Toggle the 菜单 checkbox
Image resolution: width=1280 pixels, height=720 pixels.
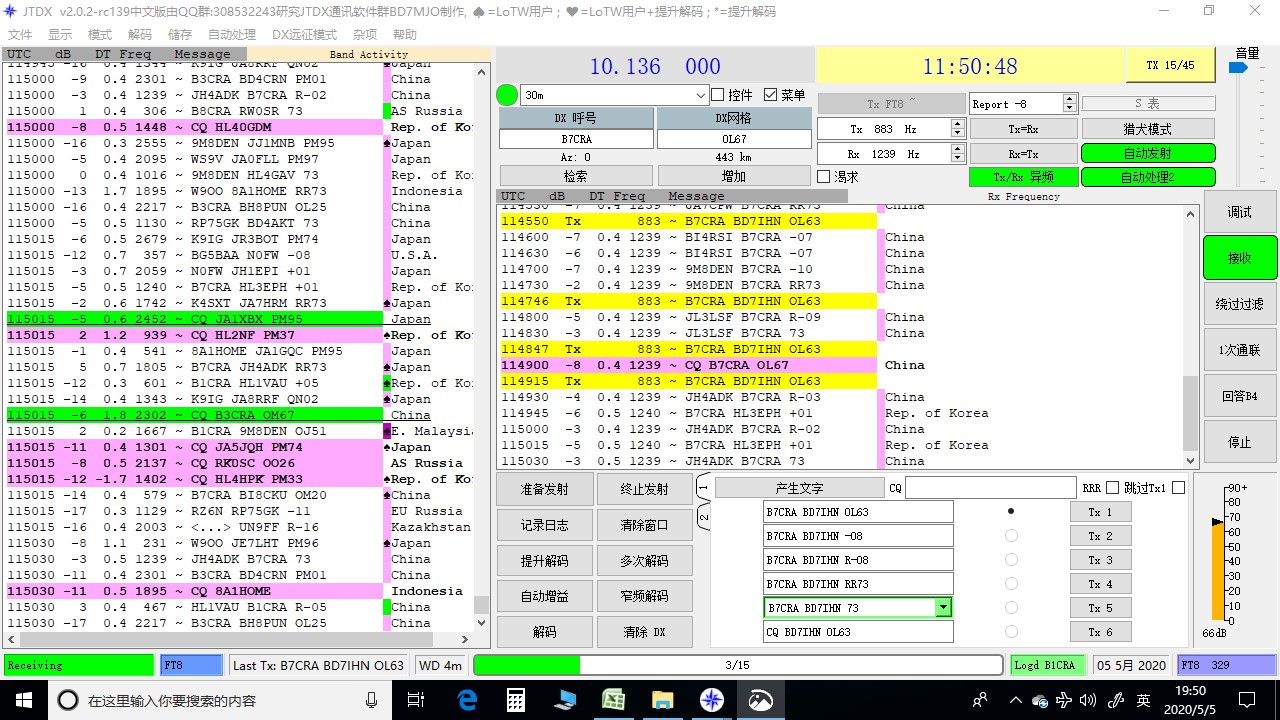[x=770, y=95]
